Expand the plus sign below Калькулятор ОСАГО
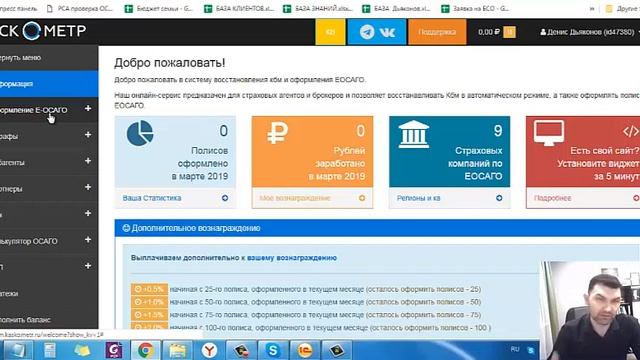The width and height of the screenshot is (640, 360). pos(88,266)
